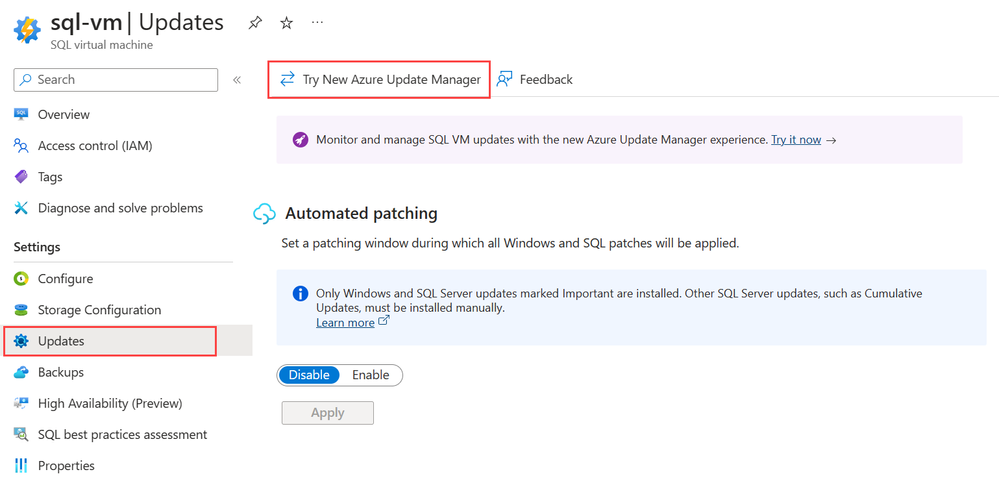Click Try New Azure Update Manager

[x=379, y=80]
